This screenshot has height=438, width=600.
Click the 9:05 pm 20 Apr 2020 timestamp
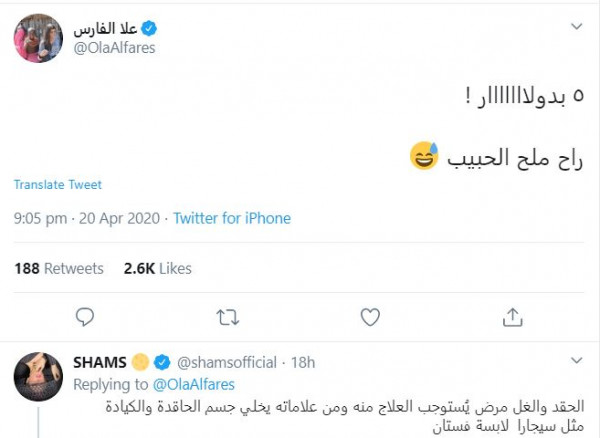[88, 218]
